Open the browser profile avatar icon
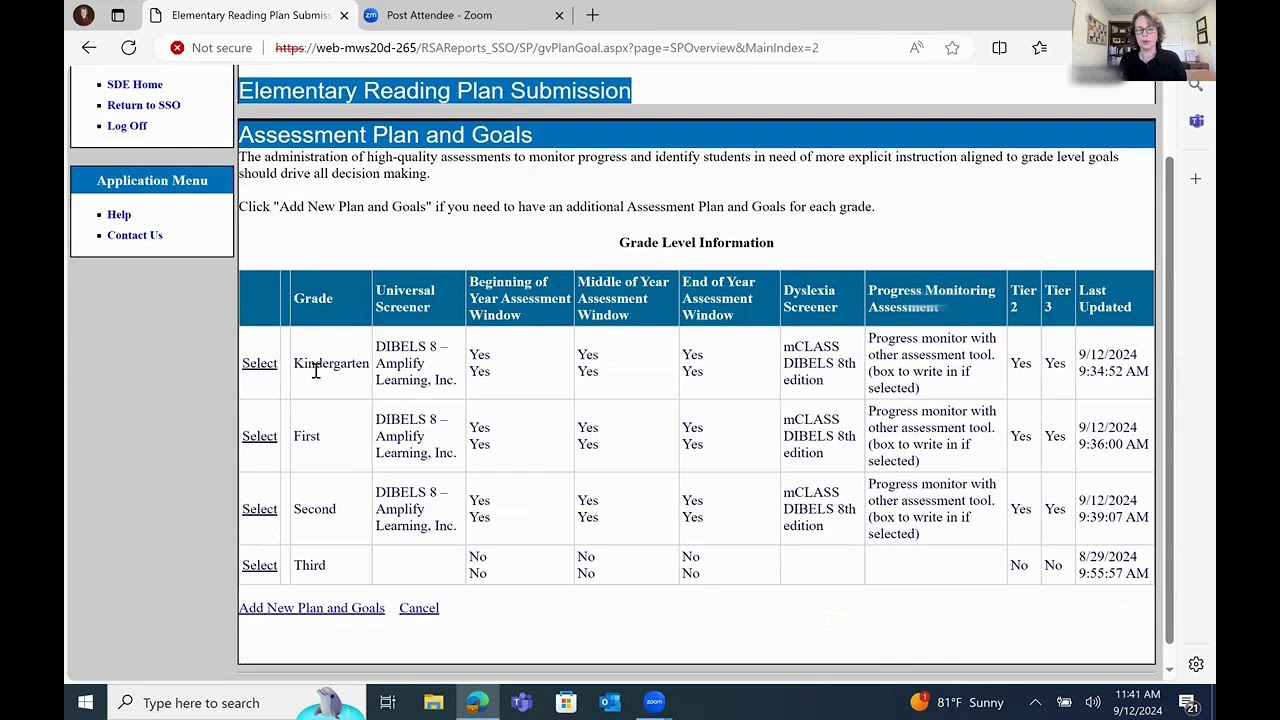The image size is (1280, 720). tap(84, 15)
